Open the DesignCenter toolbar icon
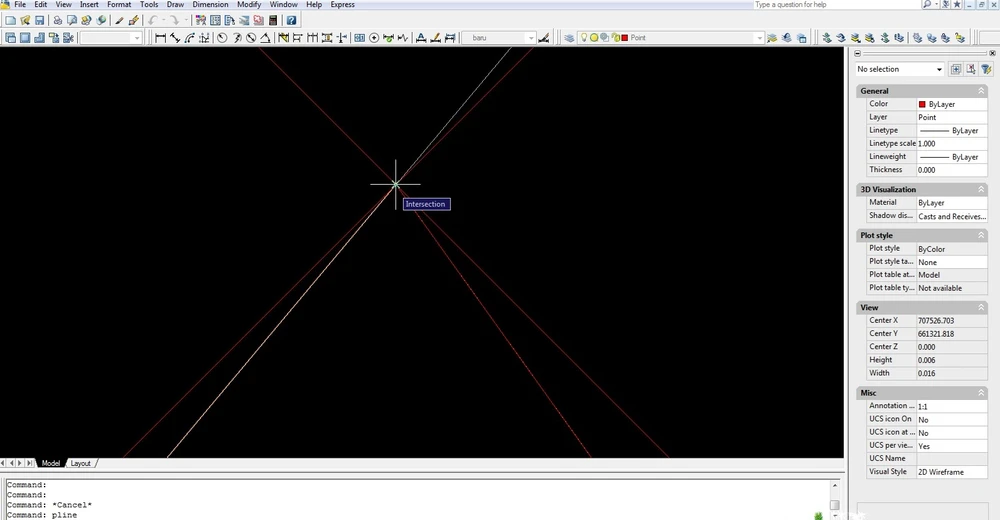The height and width of the screenshot is (520, 1000). (x=216, y=20)
